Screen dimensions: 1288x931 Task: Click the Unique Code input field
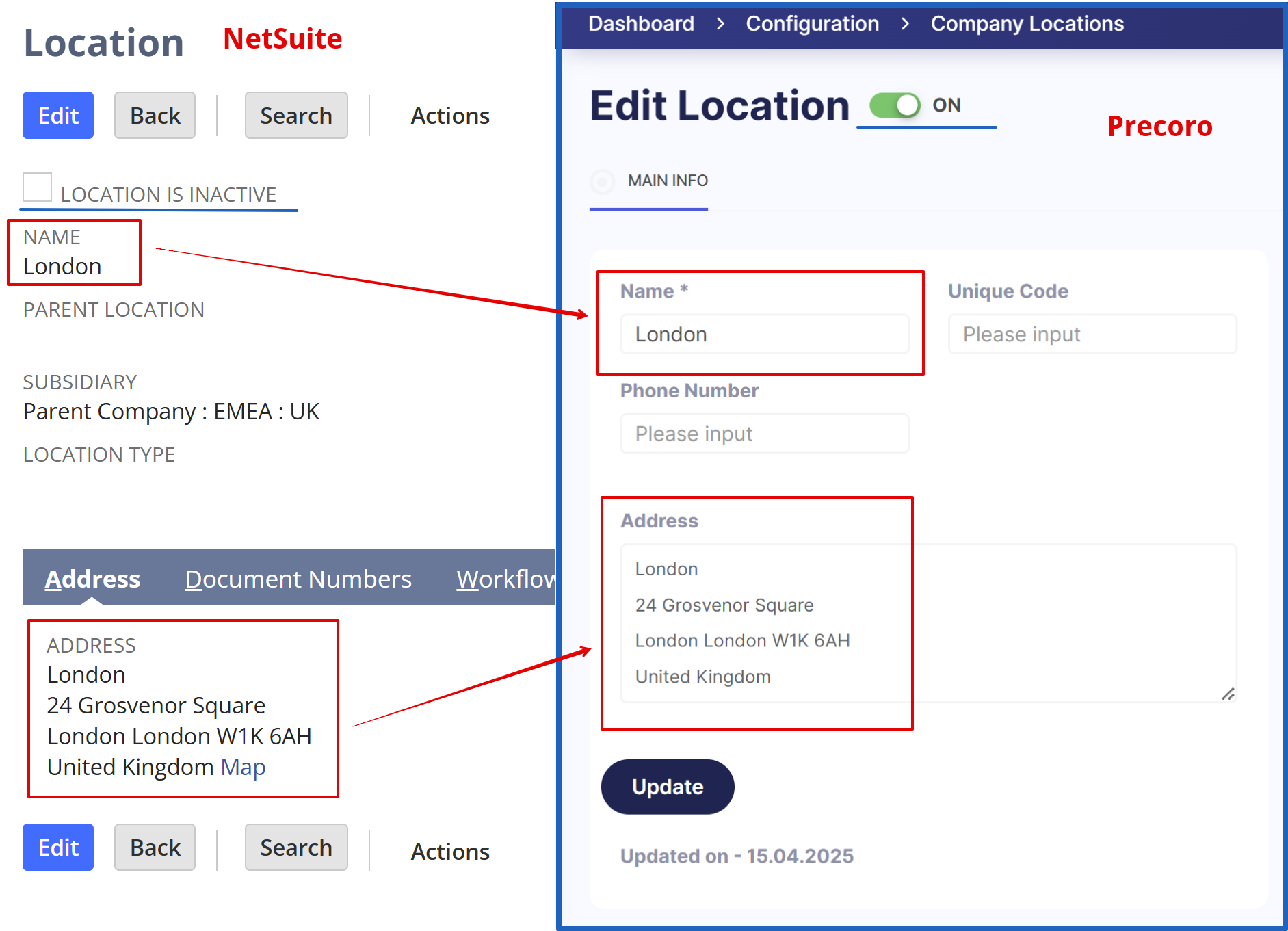point(1092,334)
